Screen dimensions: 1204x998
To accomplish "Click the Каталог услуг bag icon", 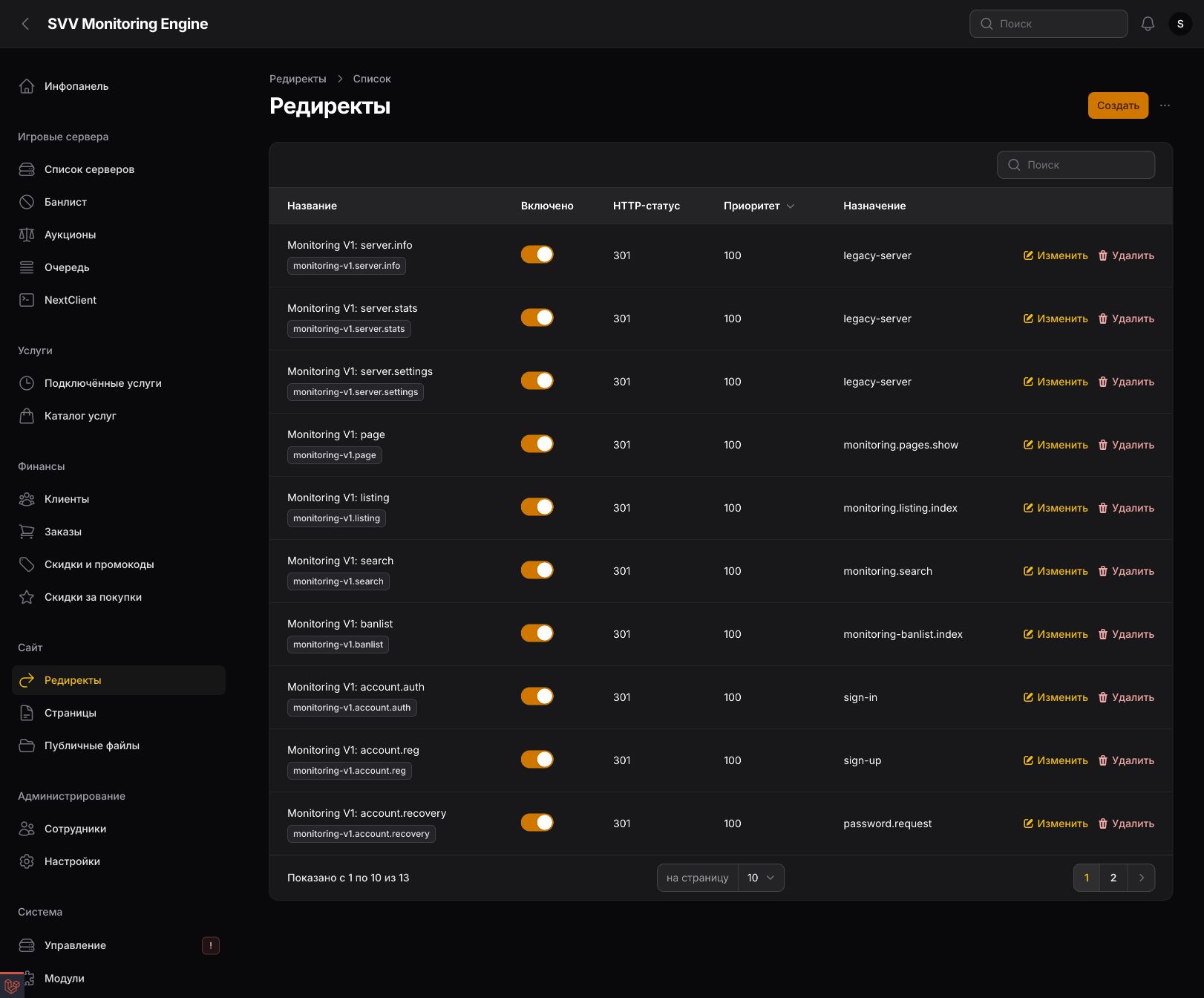I will tap(27, 416).
